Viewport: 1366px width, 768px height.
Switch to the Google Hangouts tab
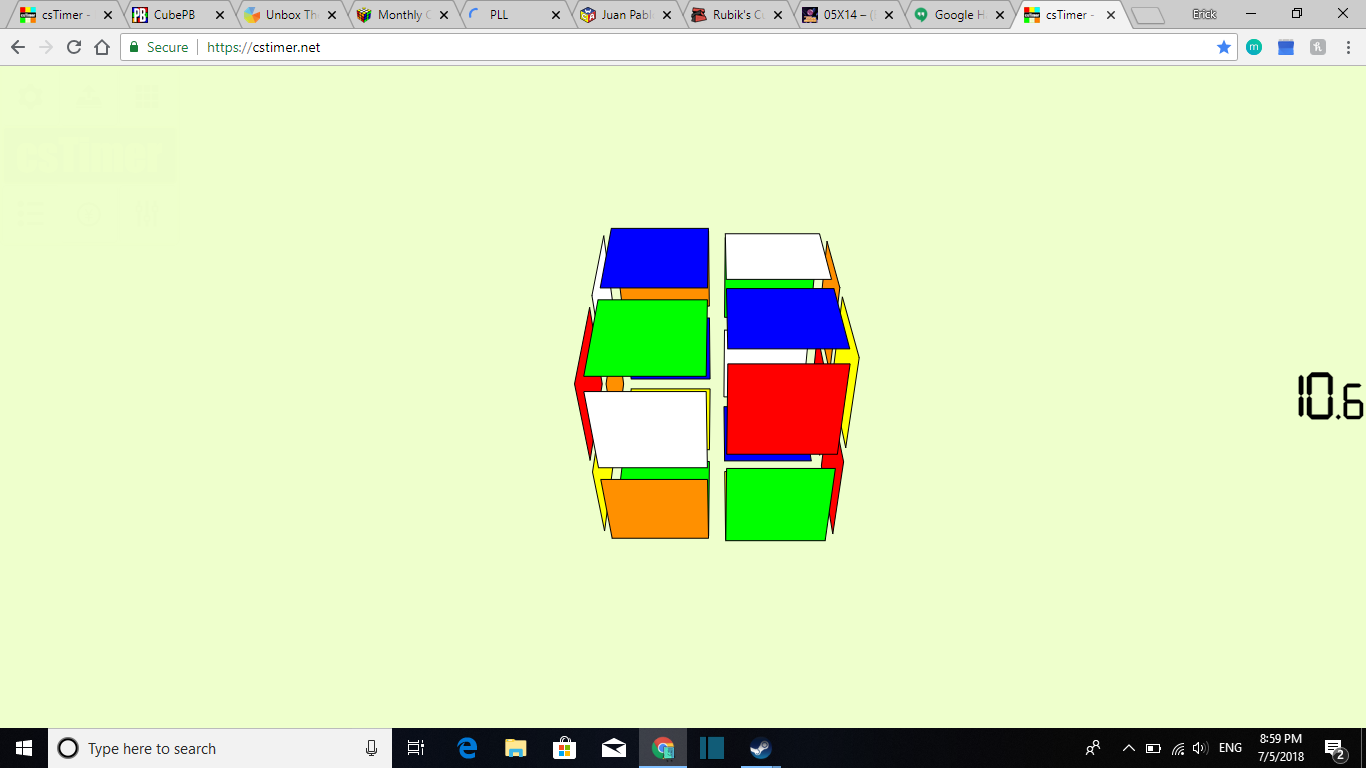click(x=959, y=15)
